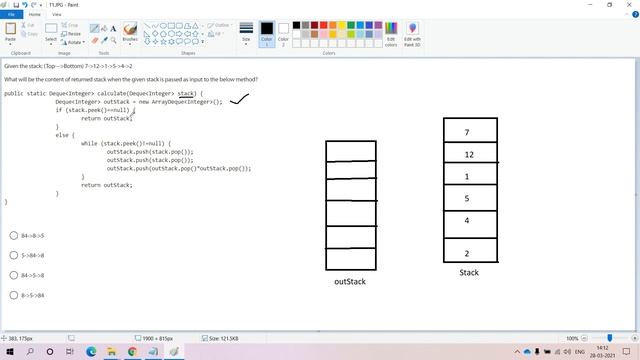Image resolution: width=640 pixels, height=360 pixels.
Task: Open the Windows Start menu
Action: point(9,351)
